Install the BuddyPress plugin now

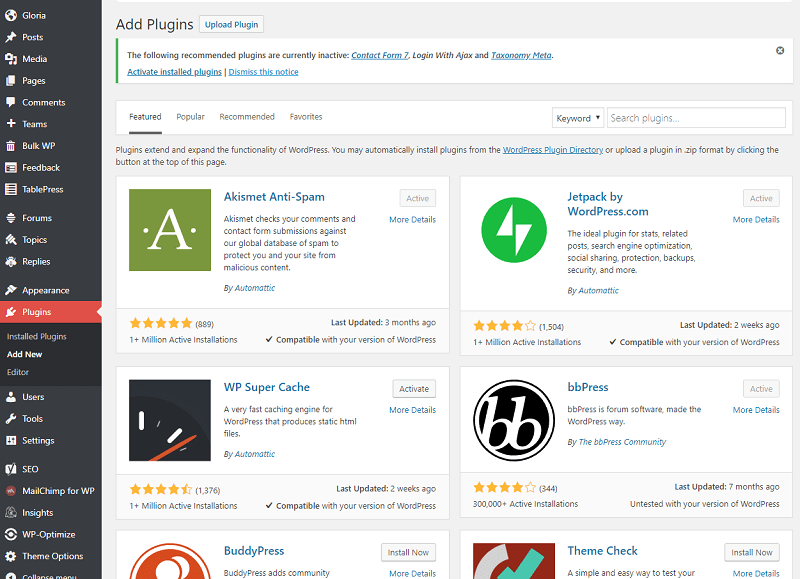pyautogui.click(x=408, y=552)
